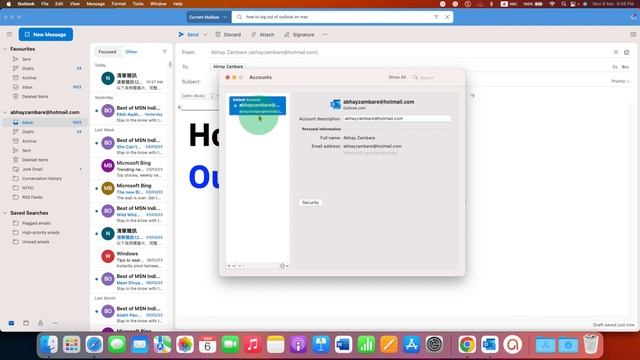Viewport: 640px width, 360px height.
Task: Clear the search with the X icon
Action: click(x=447, y=17)
